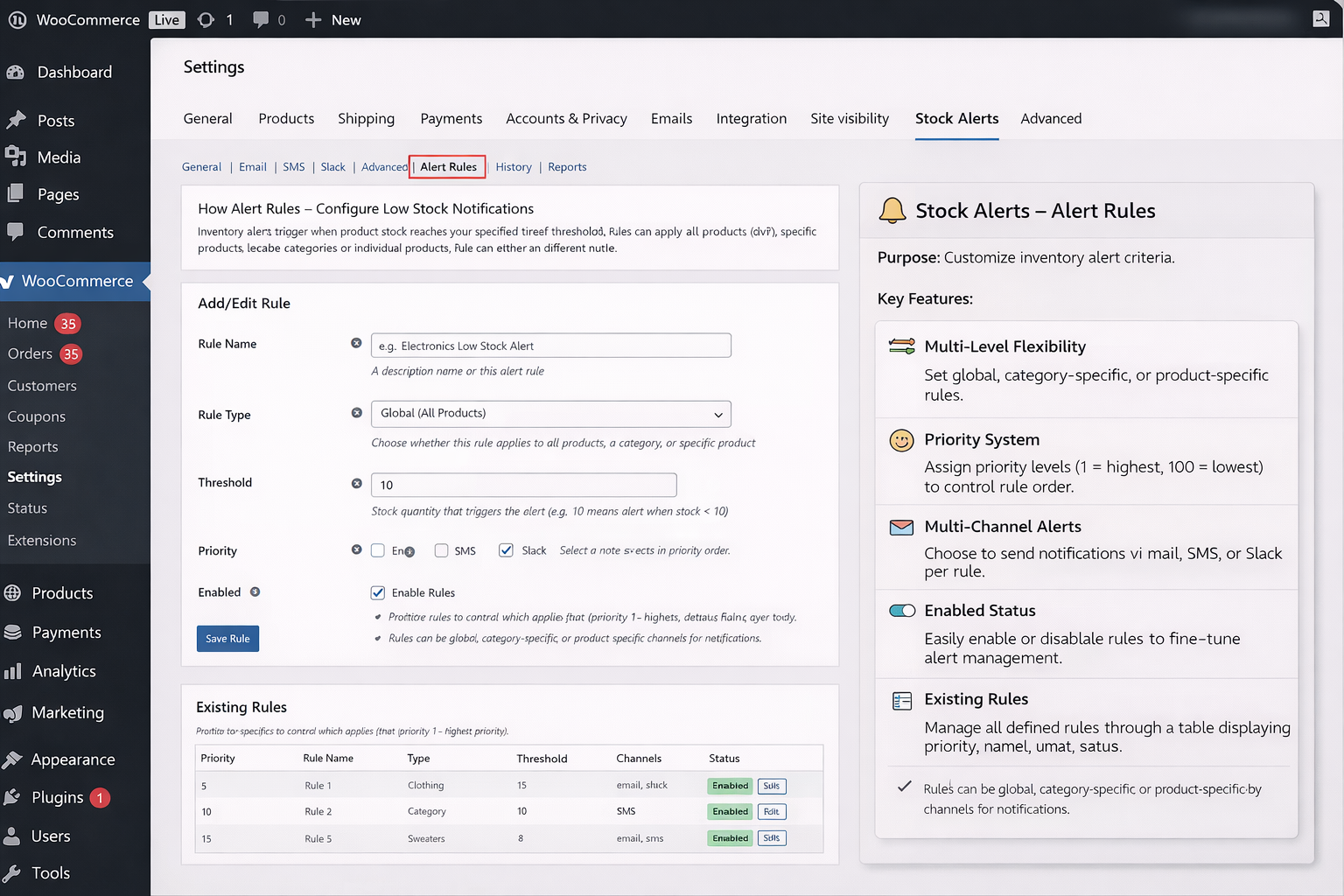The height and width of the screenshot is (896, 1344).
Task: Click Edit on Rule 2 in Existing Rules
Action: [771, 811]
